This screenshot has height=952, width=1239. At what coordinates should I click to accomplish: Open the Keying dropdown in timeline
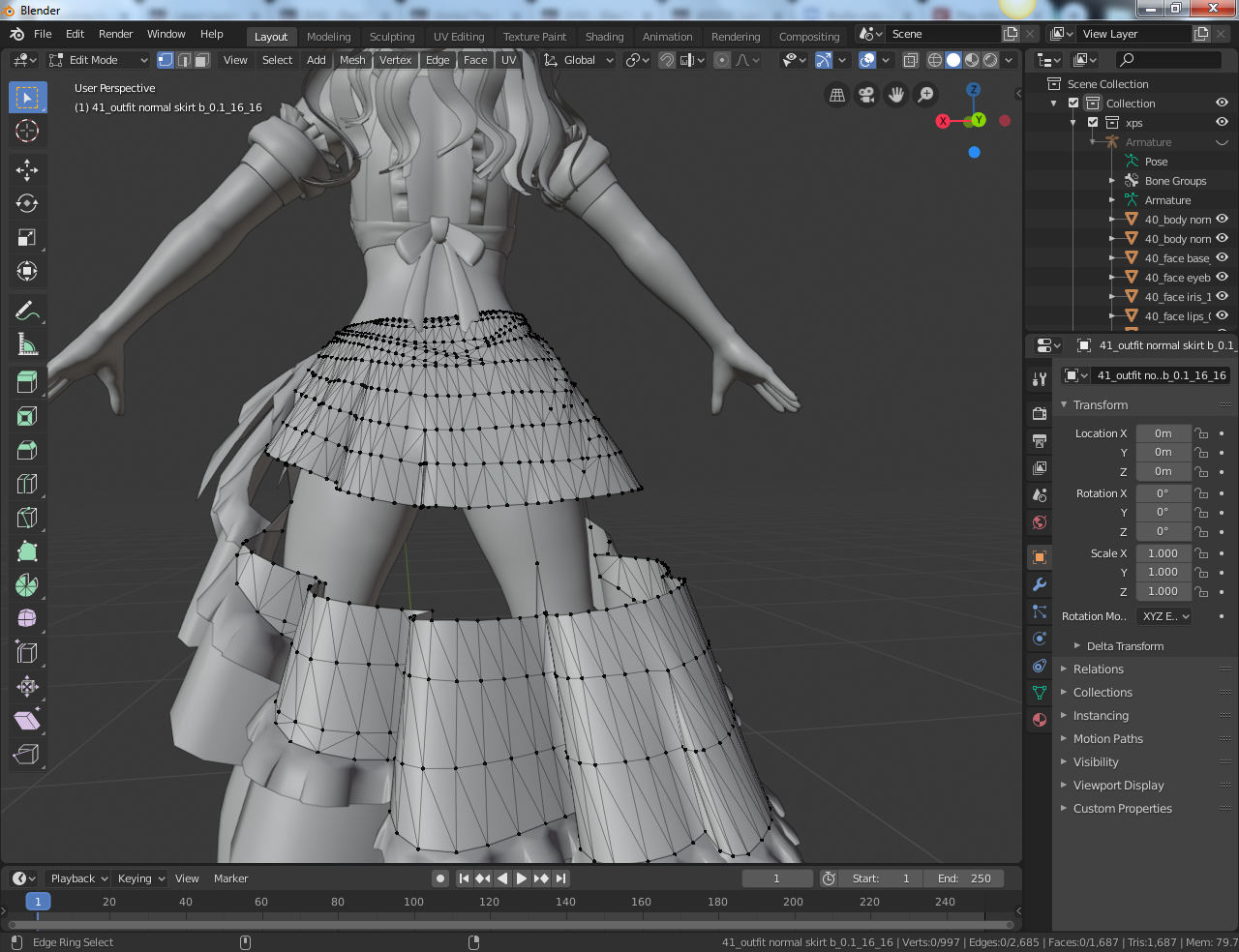coord(141,878)
